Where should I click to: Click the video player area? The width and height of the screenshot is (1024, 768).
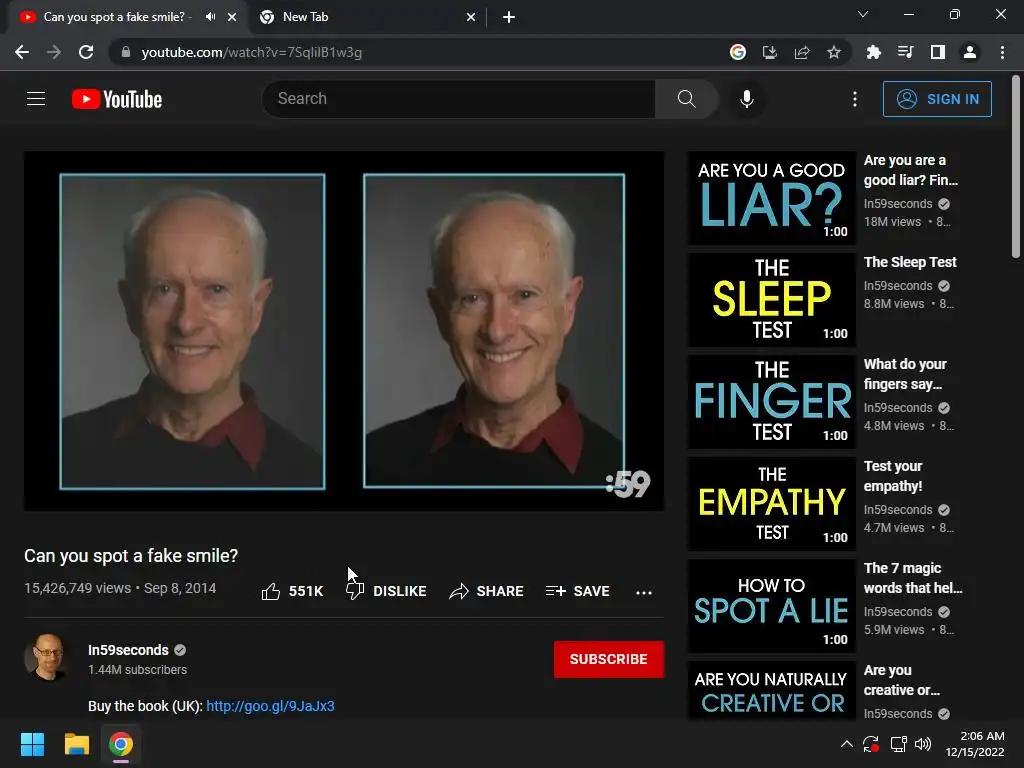344,331
